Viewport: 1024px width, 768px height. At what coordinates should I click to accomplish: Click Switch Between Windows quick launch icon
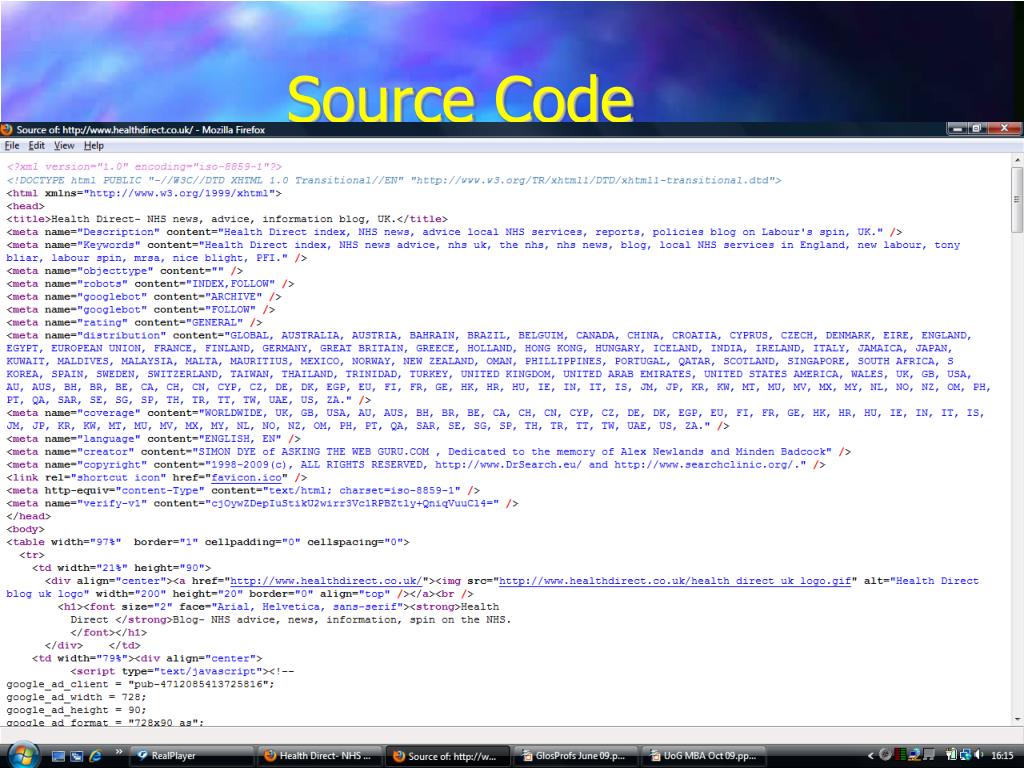(76, 756)
